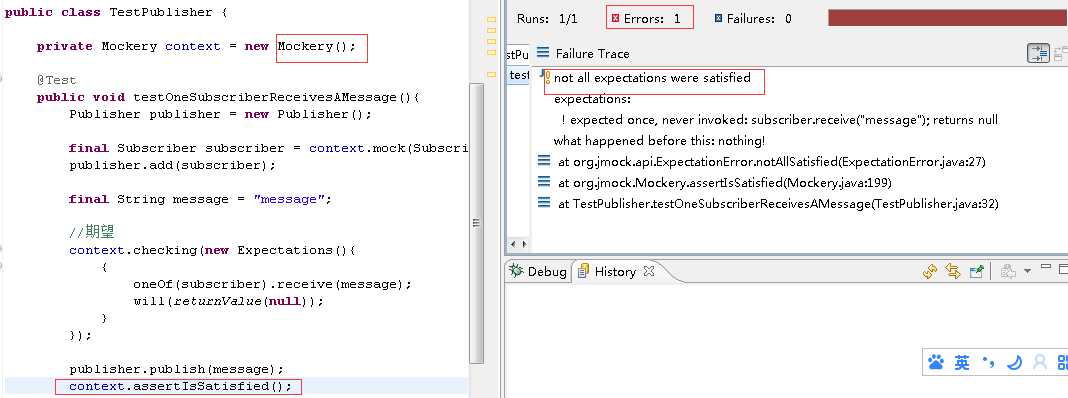The image size is (1068, 398).
Task: Click the History tab document icon
Action: (x=583, y=271)
